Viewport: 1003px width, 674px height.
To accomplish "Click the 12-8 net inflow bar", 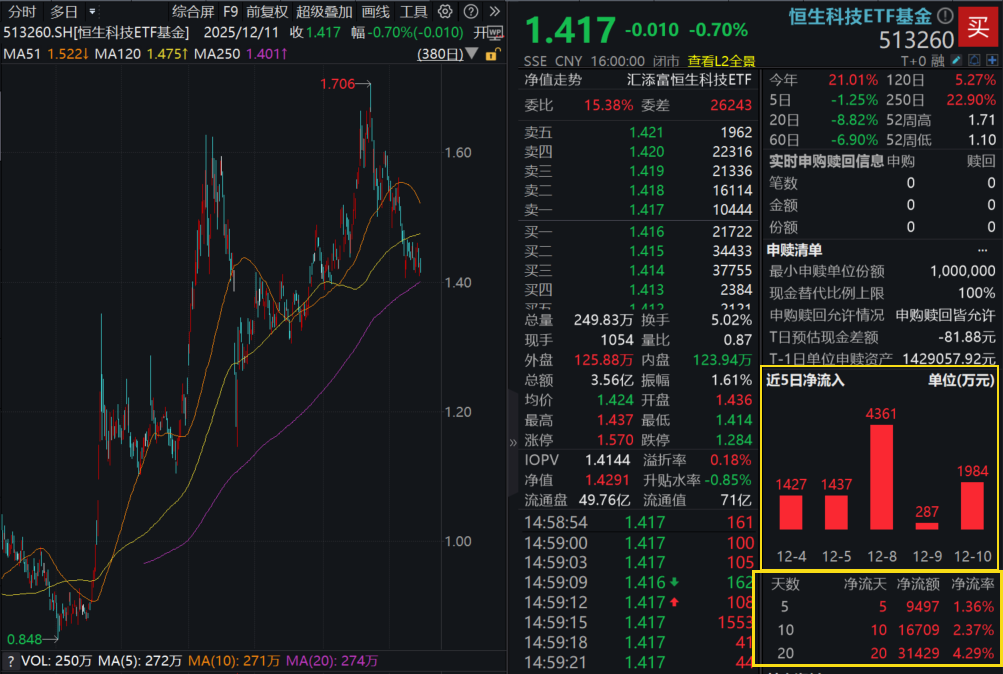I will click(881, 477).
